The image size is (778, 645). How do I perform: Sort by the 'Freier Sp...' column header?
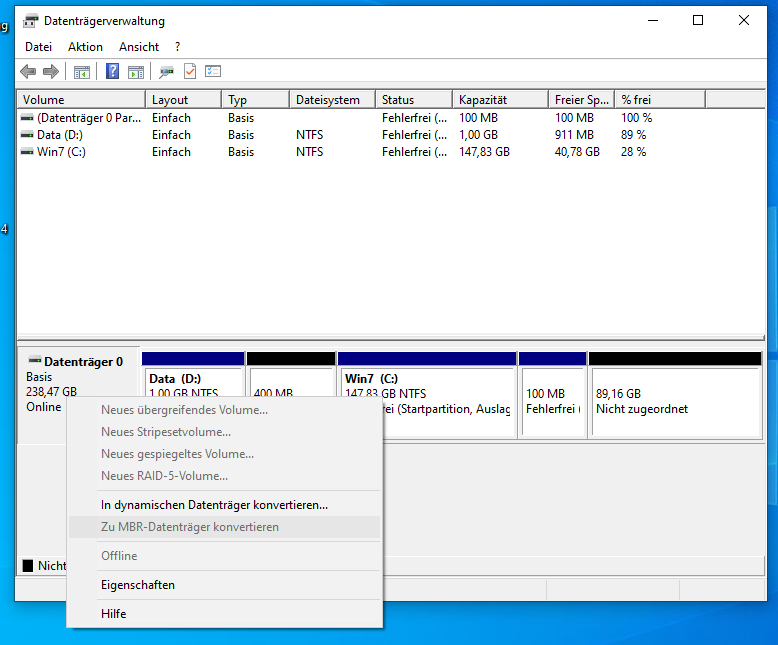point(582,100)
